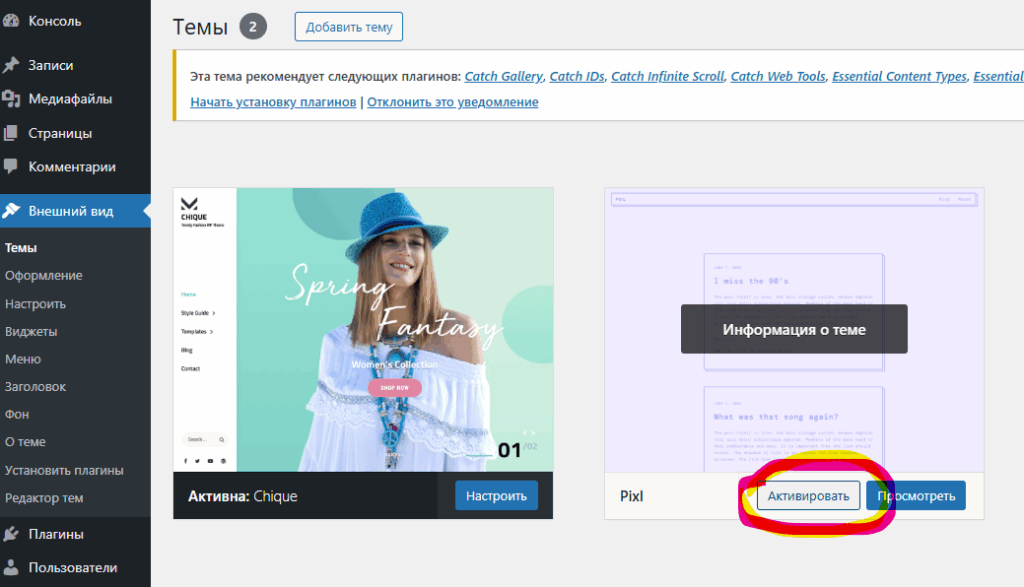This screenshot has width=1024, height=587.
Task: Click the plug icon beside Плагины
Action: click(12, 534)
